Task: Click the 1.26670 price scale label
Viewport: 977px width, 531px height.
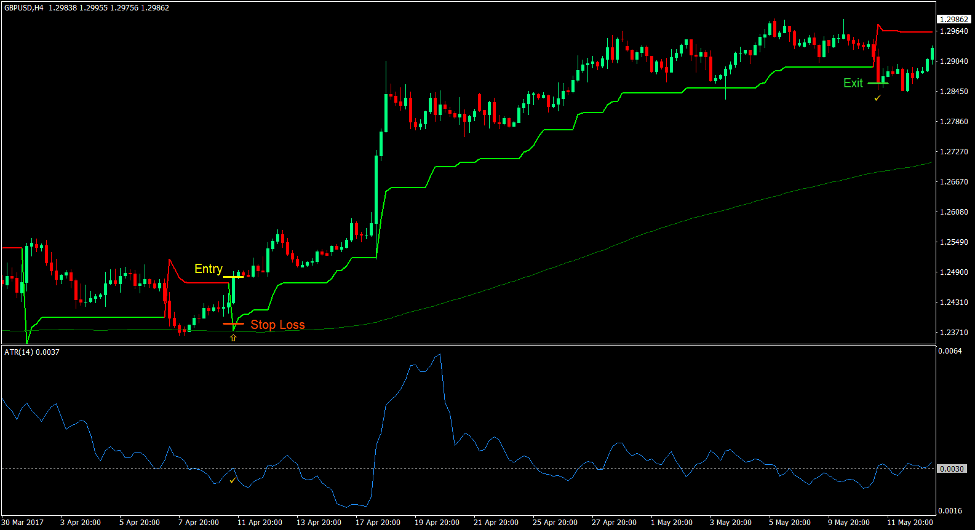Action: (956, 182)
